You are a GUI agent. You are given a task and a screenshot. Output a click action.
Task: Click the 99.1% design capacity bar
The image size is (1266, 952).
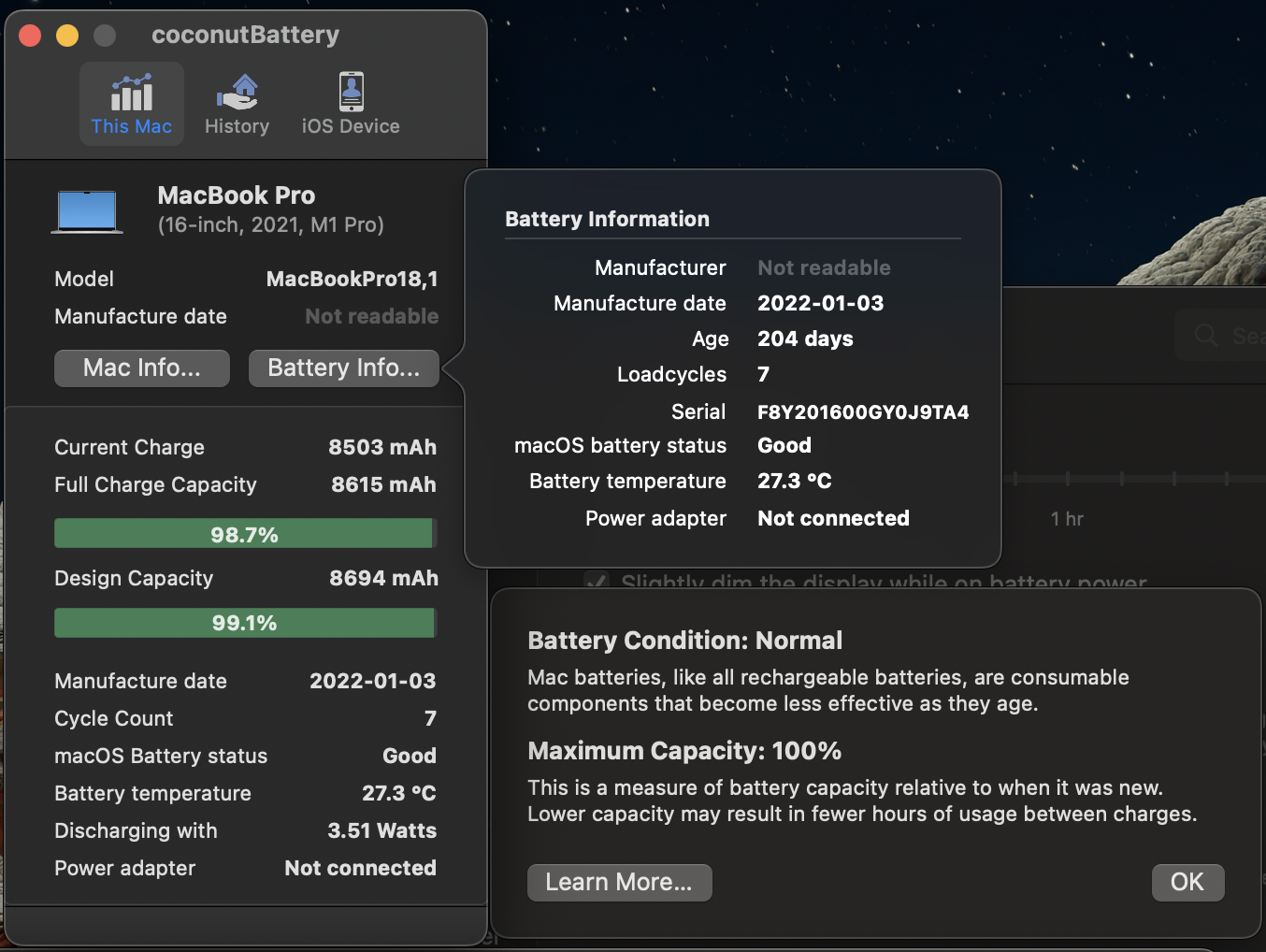[x=245, y=623]
